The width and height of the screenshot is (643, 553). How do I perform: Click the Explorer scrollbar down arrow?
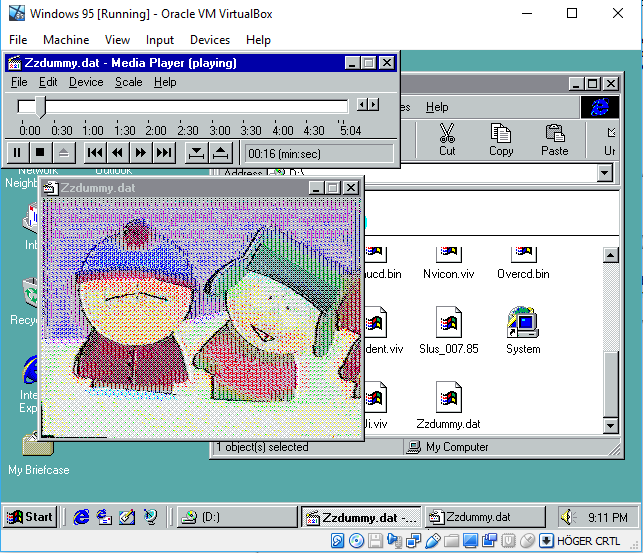[611, 426]
